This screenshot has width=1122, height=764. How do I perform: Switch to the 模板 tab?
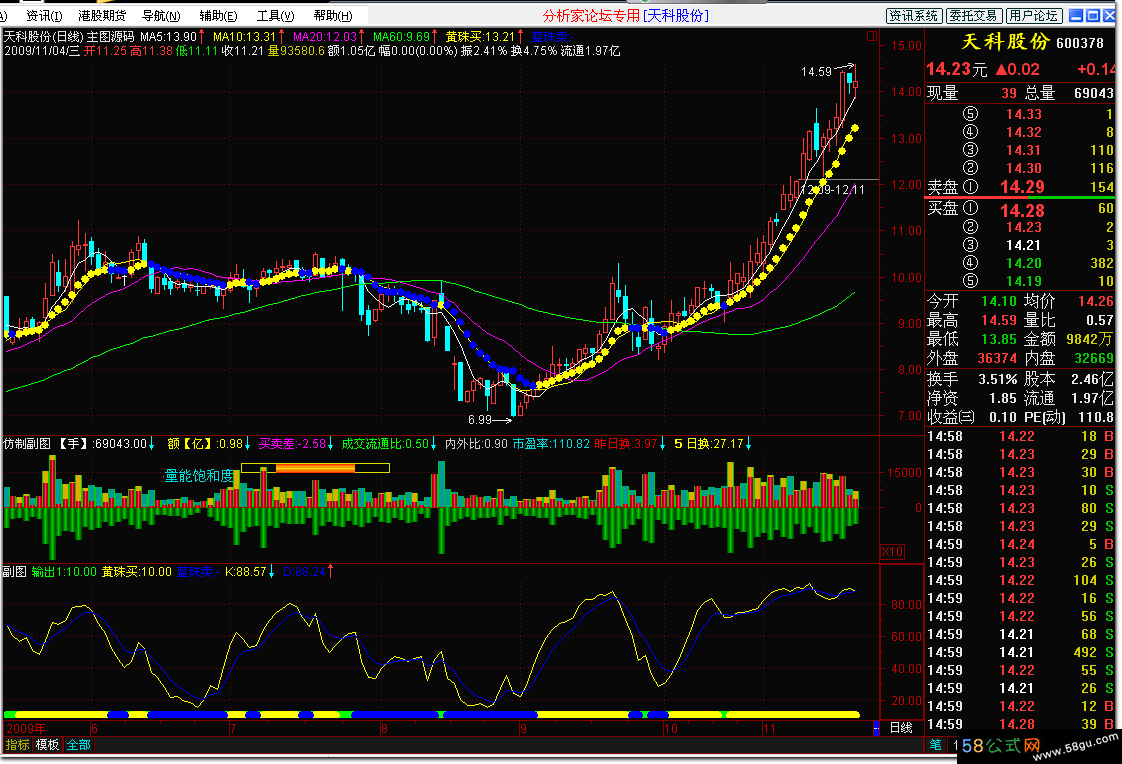point(47,745)
